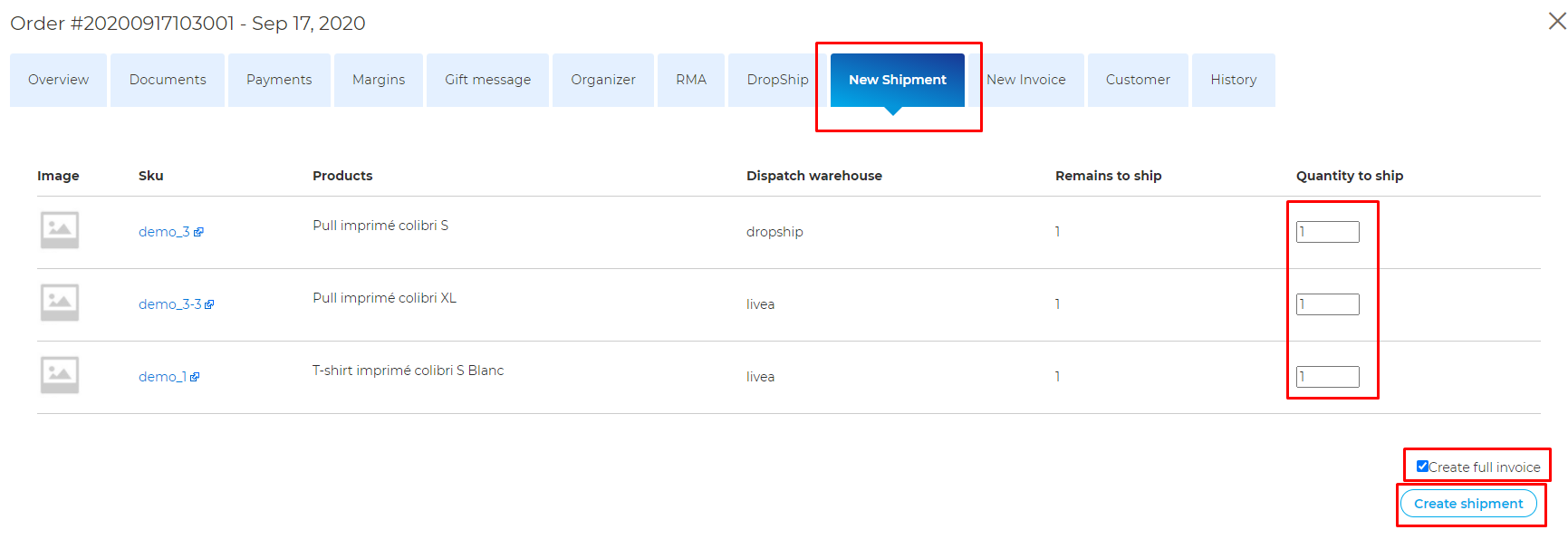
Task: Focus quantity to ship field for demo_3-3
Action: coord(1328,304)
